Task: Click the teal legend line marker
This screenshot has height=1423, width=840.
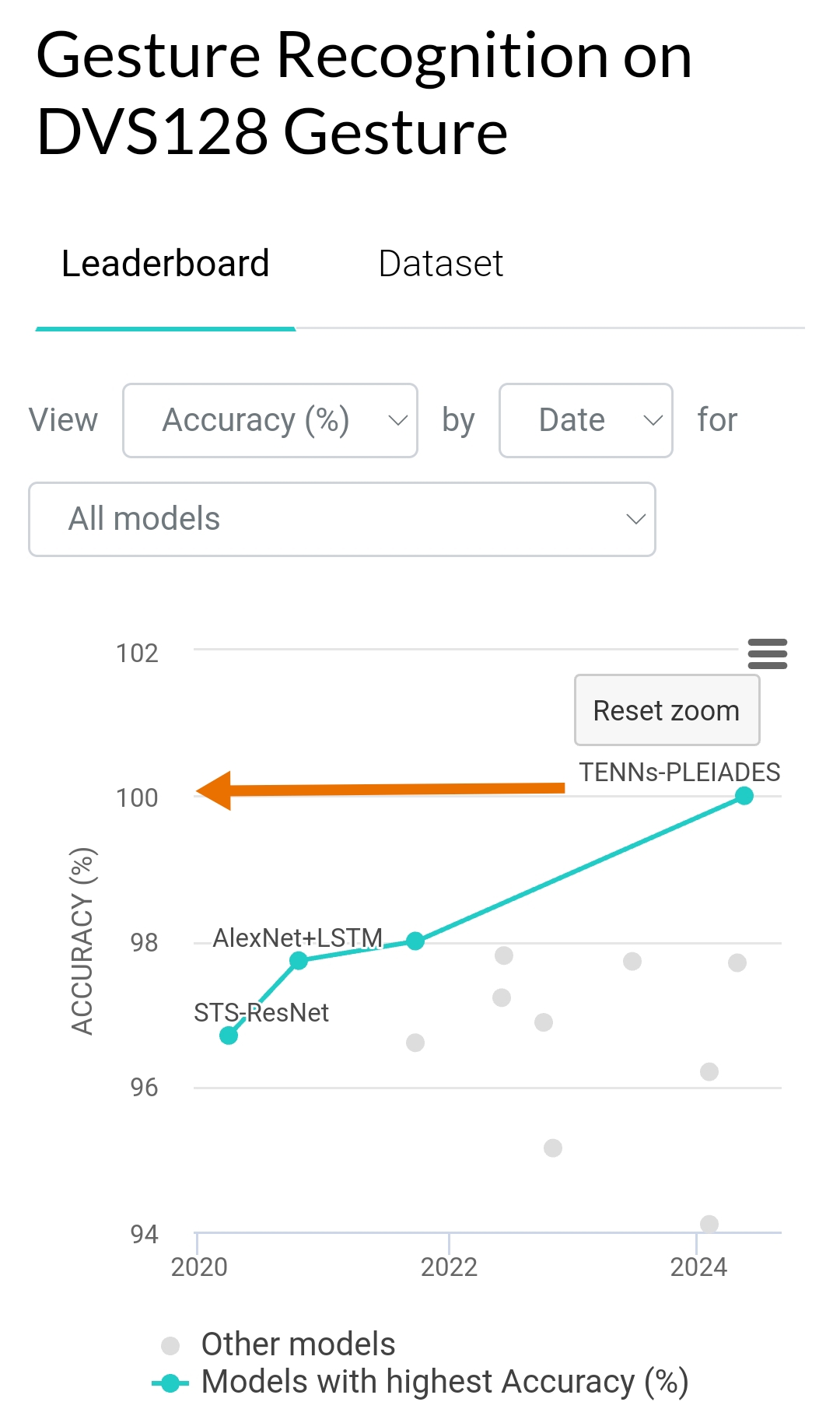Action: click(170, 1383)
